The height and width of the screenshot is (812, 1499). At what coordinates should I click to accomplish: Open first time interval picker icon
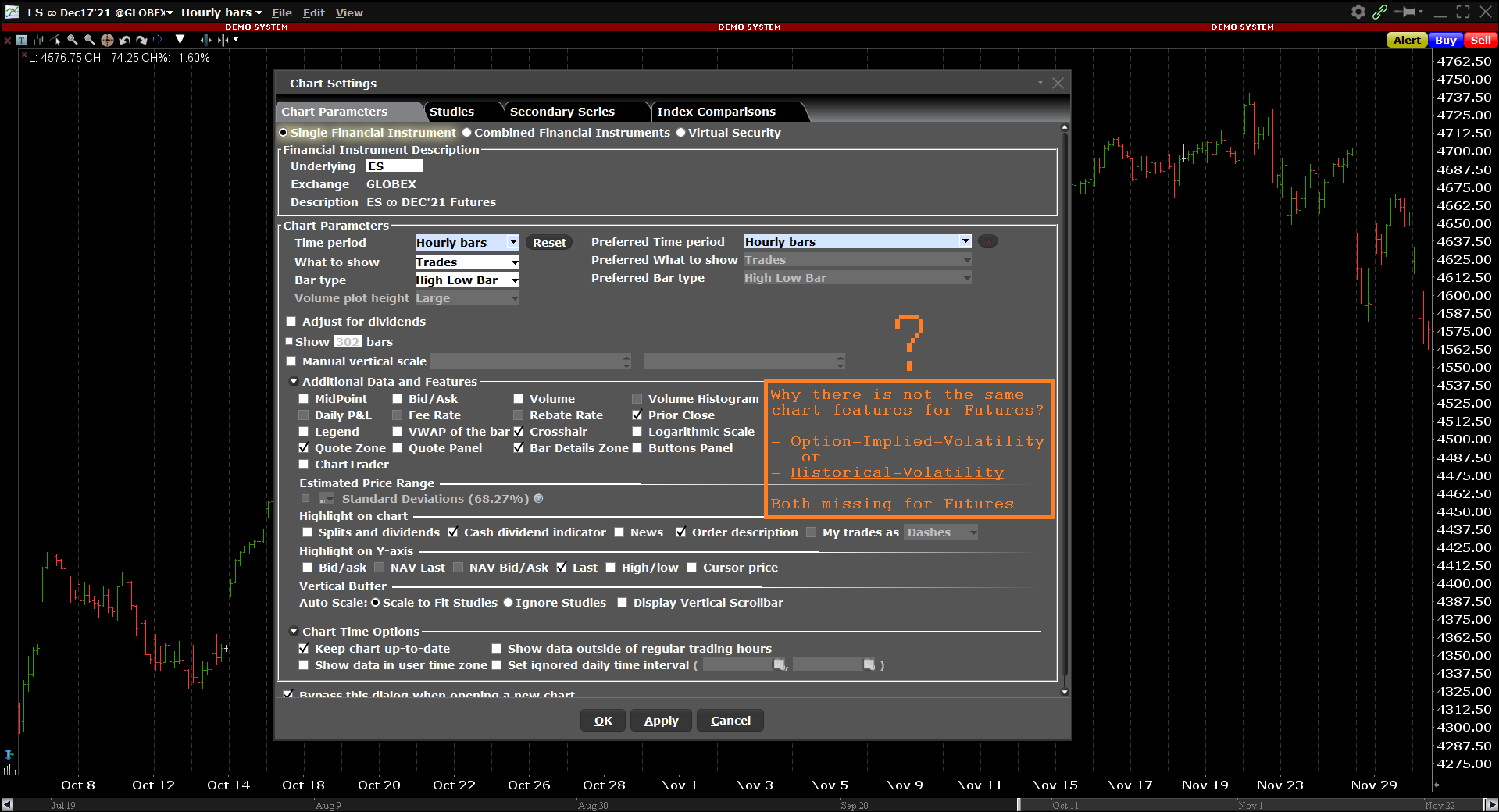[779, 664]
